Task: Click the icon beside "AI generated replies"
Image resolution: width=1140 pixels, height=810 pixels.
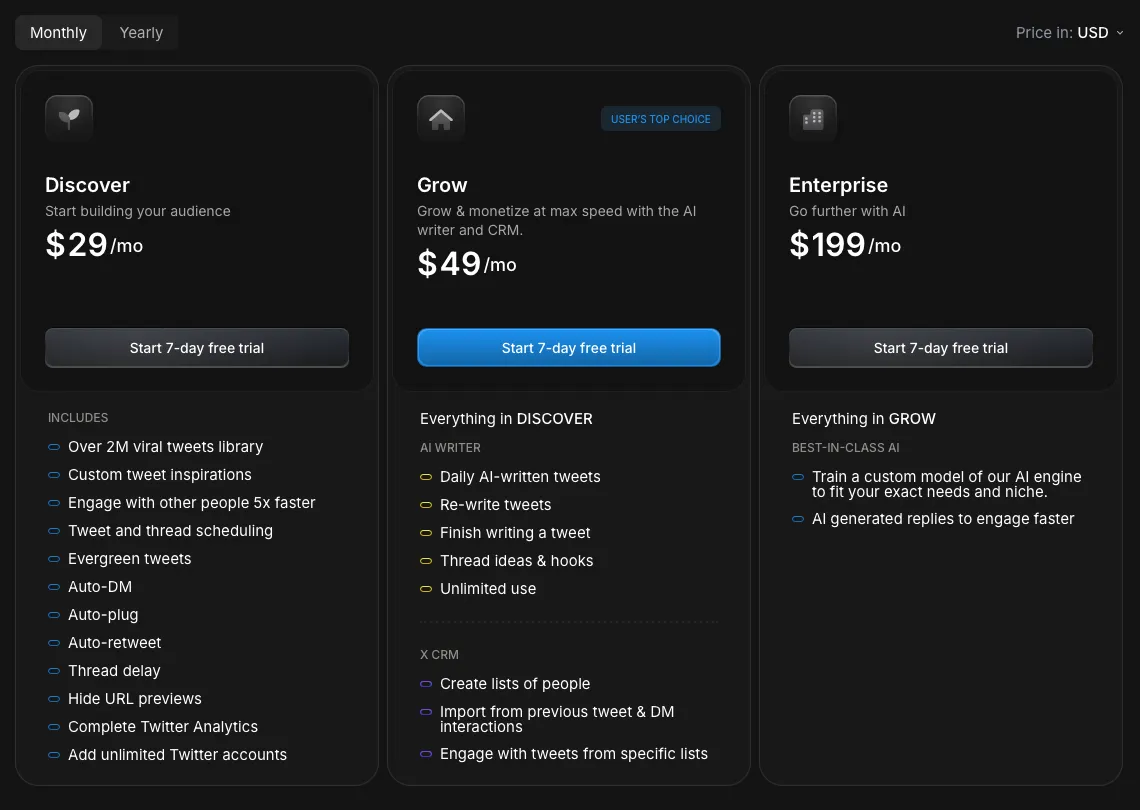Action: [796, 519]
